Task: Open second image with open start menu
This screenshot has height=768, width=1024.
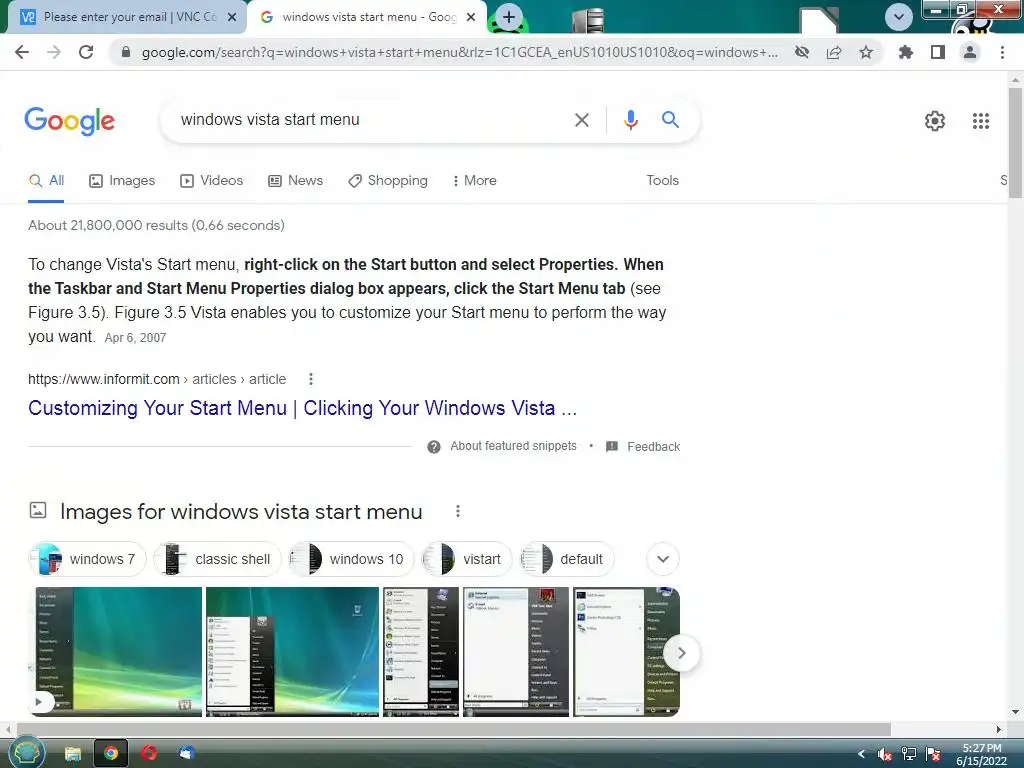Action: click(x=293, y=651)
